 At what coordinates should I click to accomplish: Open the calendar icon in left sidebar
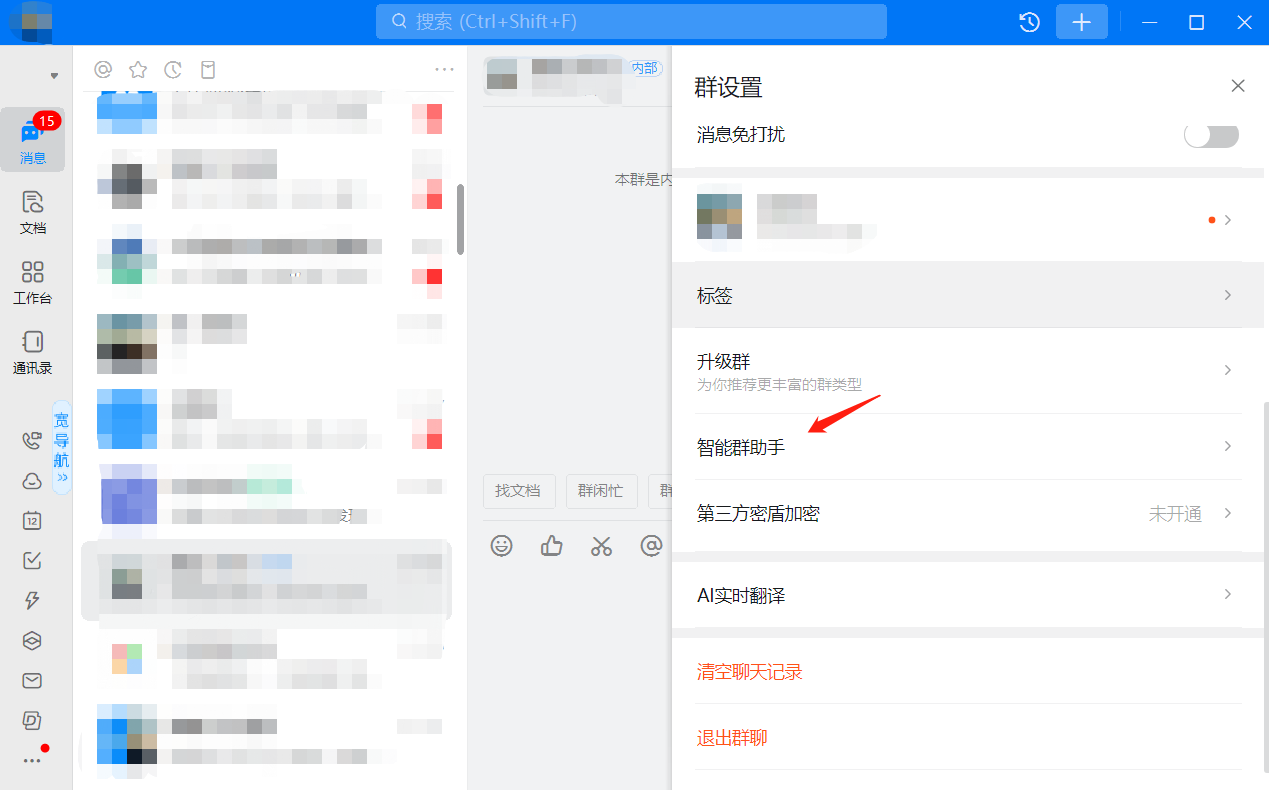point(32,520)
